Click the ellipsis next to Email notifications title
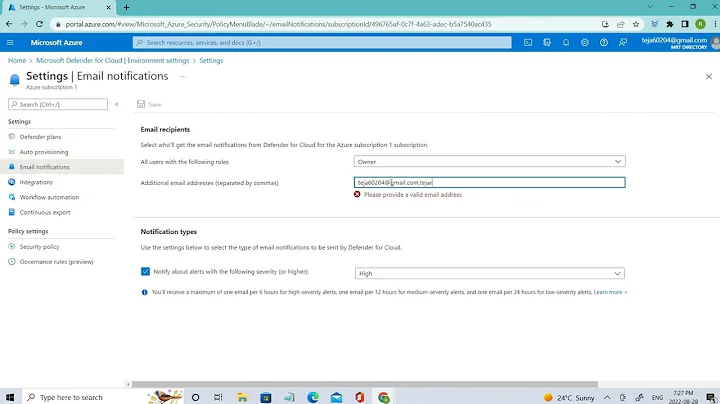The image size is (720, 404). coord(183,77)
